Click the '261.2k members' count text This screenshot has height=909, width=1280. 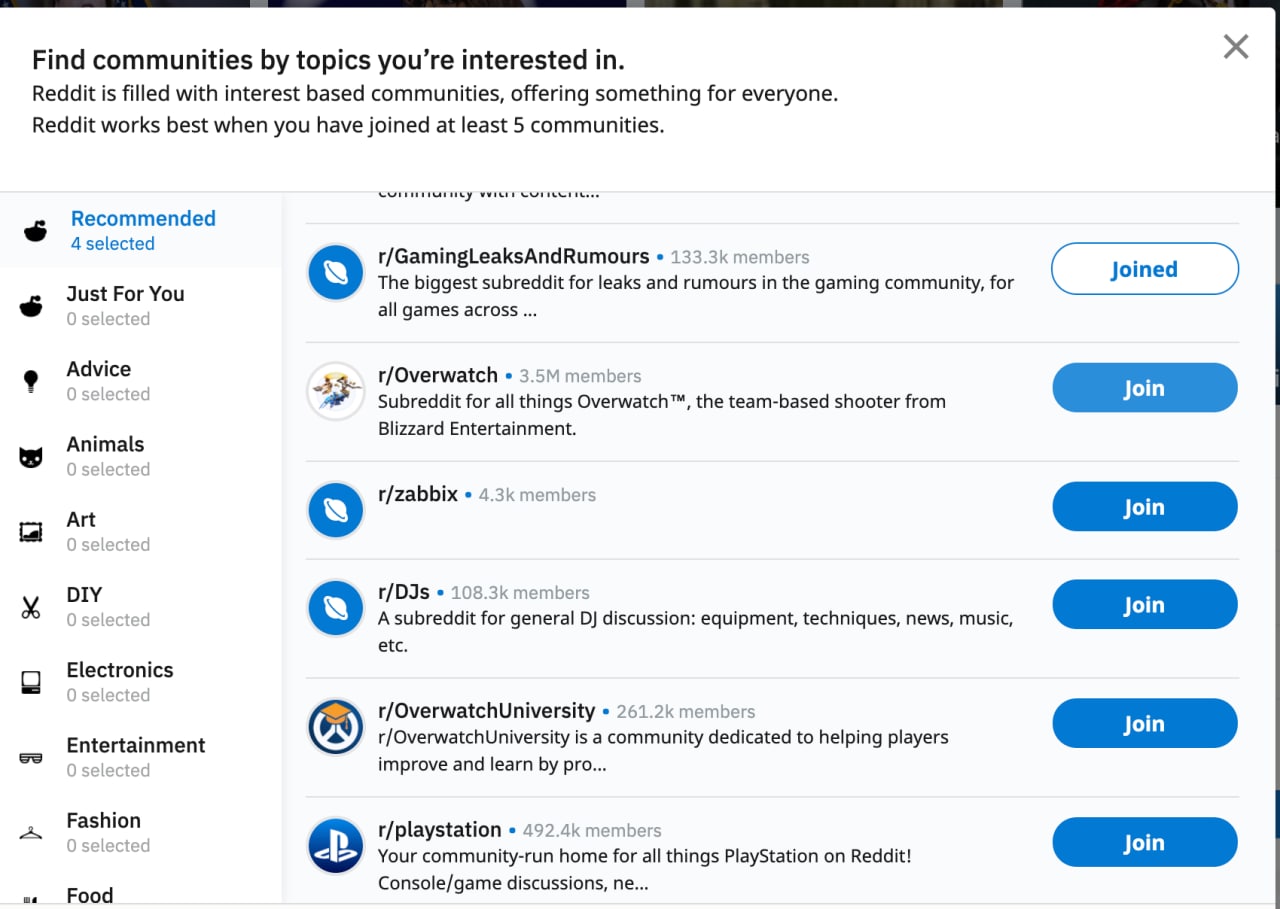coord(686,713)
